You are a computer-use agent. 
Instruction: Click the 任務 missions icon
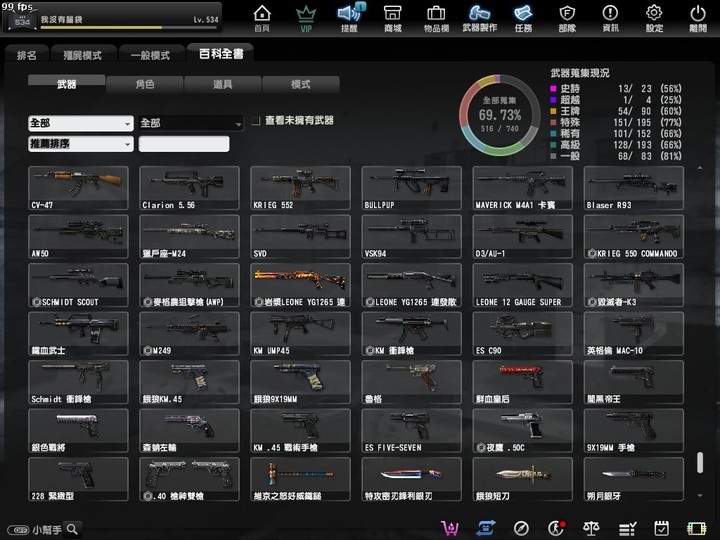523,17
